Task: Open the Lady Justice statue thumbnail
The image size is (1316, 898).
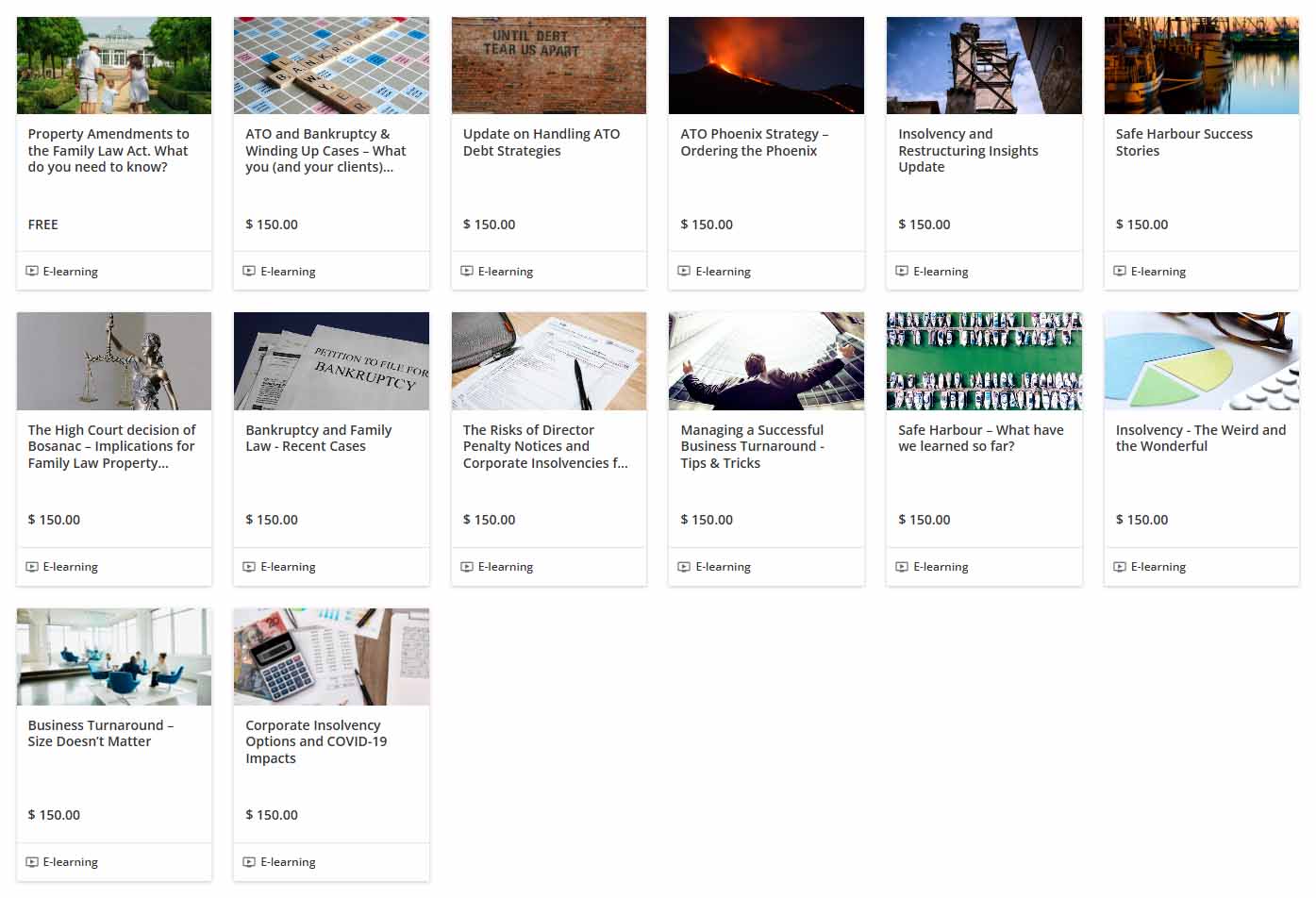Action: [114, 361]
